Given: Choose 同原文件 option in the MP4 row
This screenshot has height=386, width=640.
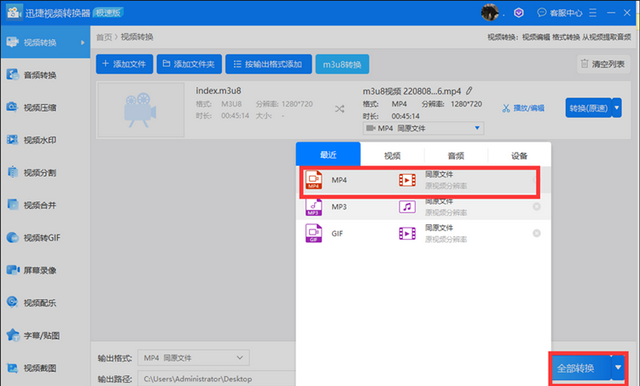Looking at the screenshot, I should click(439, 174).
